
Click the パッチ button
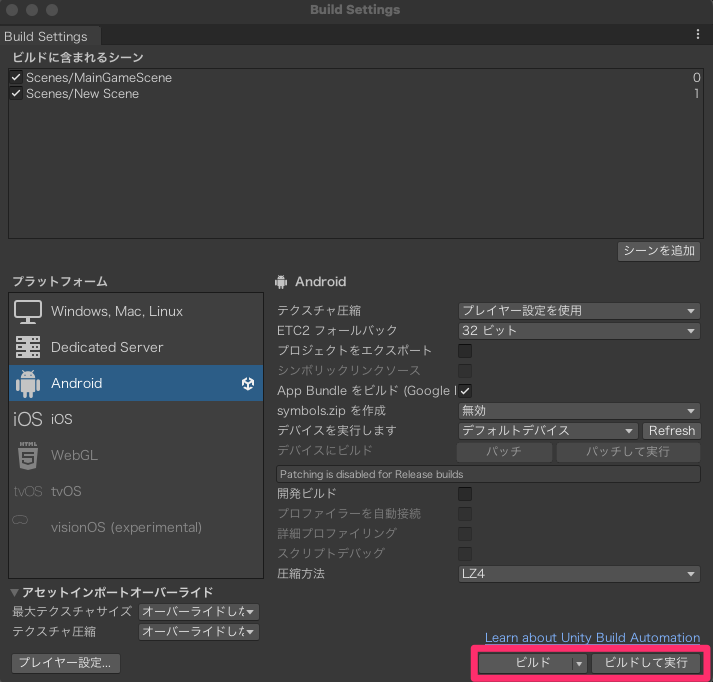504,452
